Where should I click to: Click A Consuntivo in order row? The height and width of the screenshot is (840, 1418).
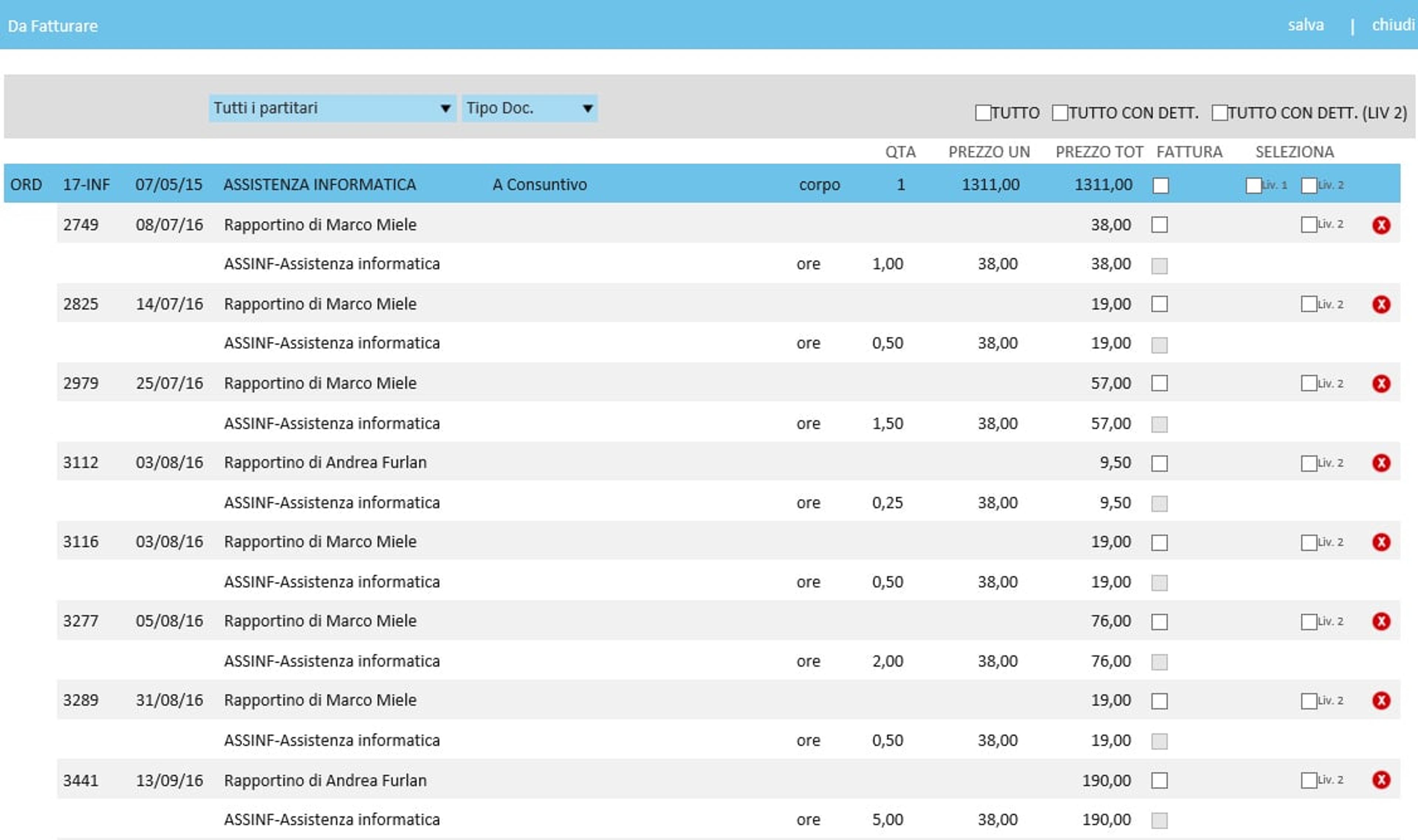point(540,185)
